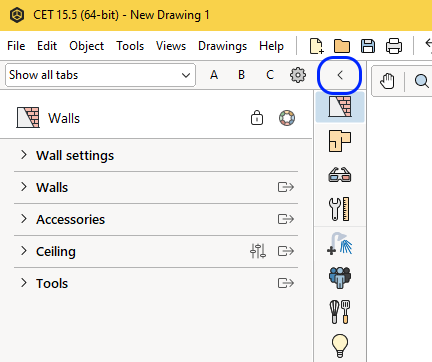Open the kitchen utensils tab icon
Viewport: 432px width, 362px height.
(x=340, y=312)
